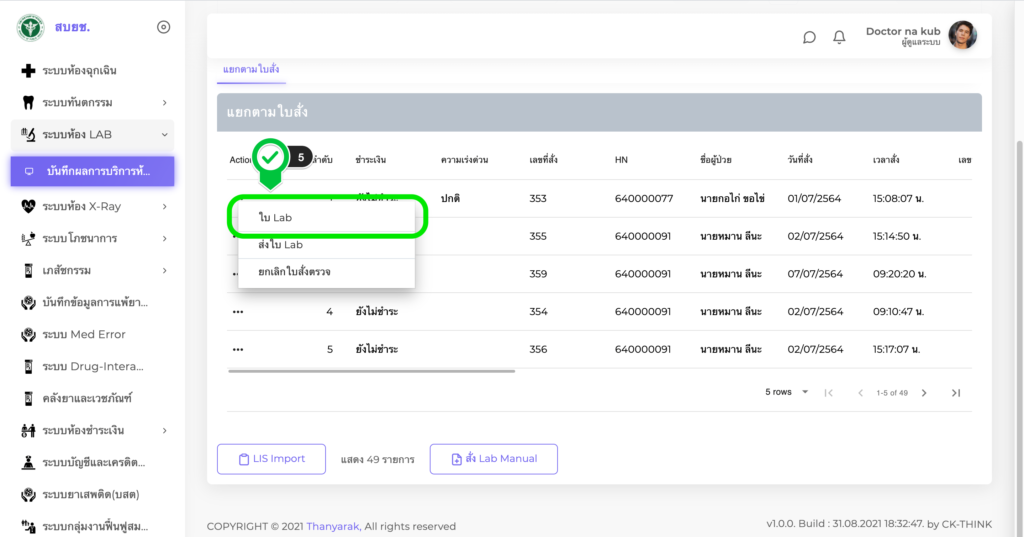Screen dimensions: 1024x537
Task: Click the LIS Import button
Action: pos(271,459)
